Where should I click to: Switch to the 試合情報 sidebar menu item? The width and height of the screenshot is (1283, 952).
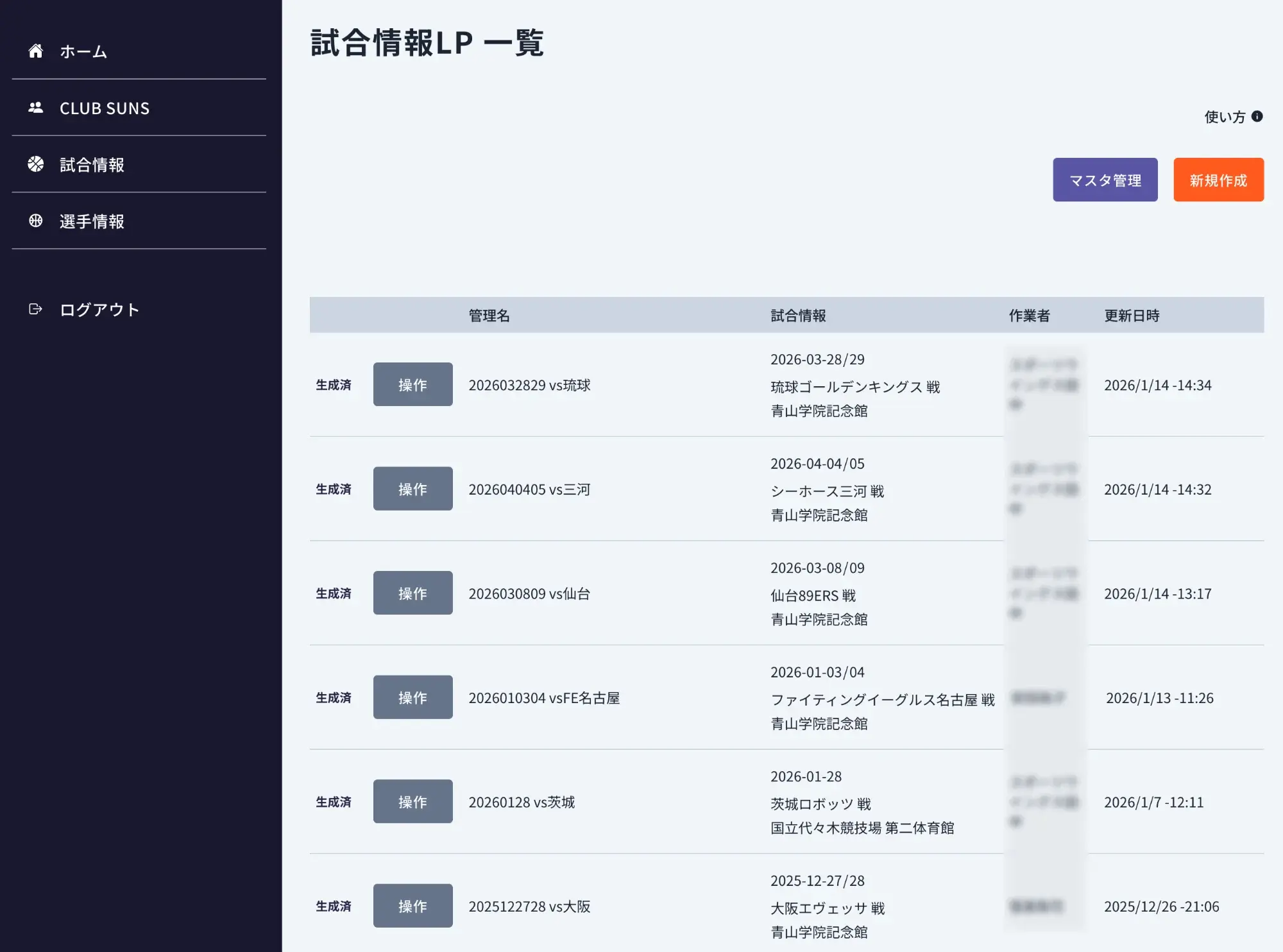pyautogui.click(x=91, y=164)
